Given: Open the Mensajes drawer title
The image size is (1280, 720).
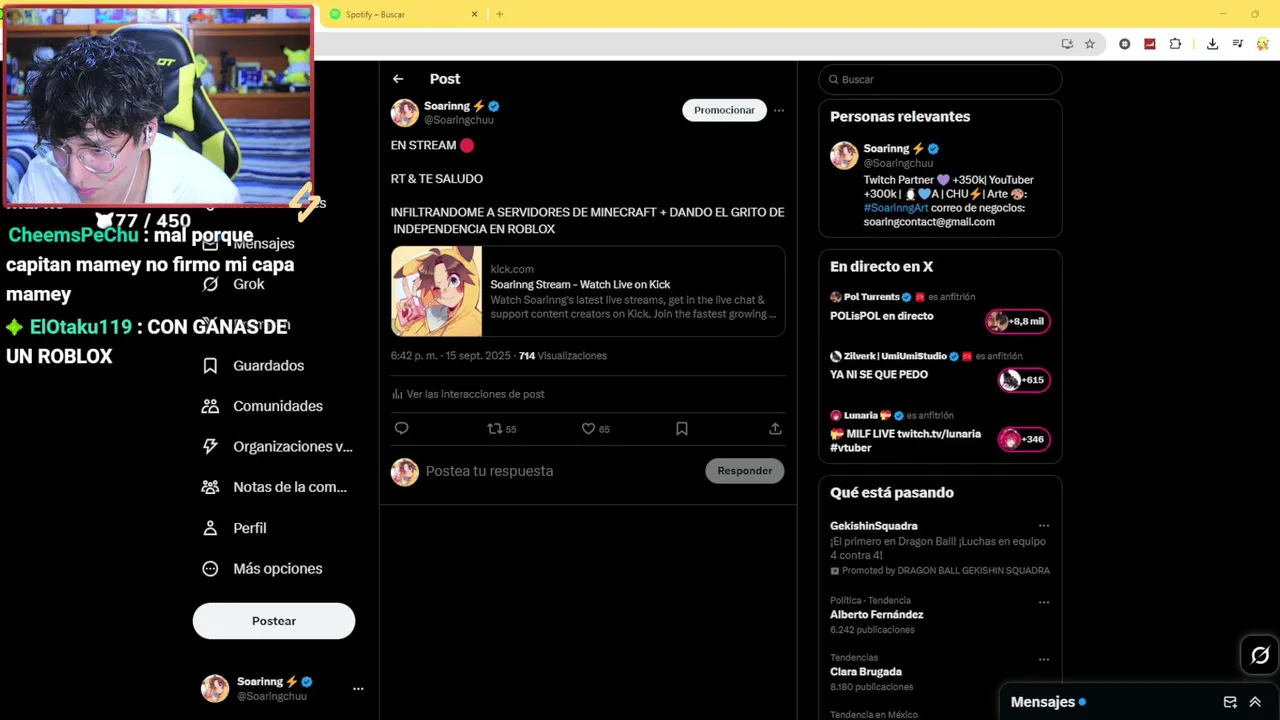Looking at the screenshot, I should 1043,702.
